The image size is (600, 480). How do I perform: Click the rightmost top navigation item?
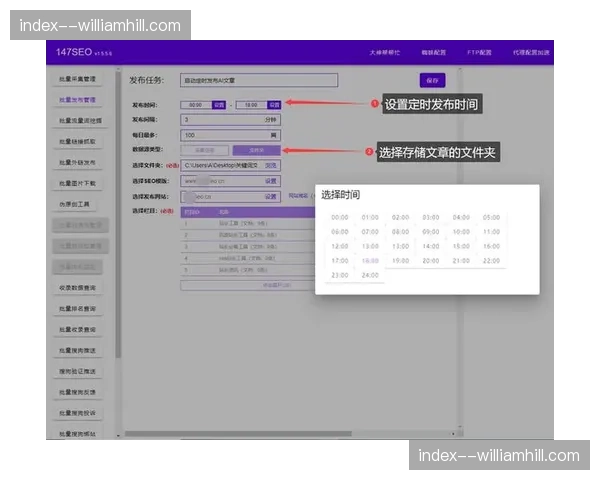click(x=531, y=52)
